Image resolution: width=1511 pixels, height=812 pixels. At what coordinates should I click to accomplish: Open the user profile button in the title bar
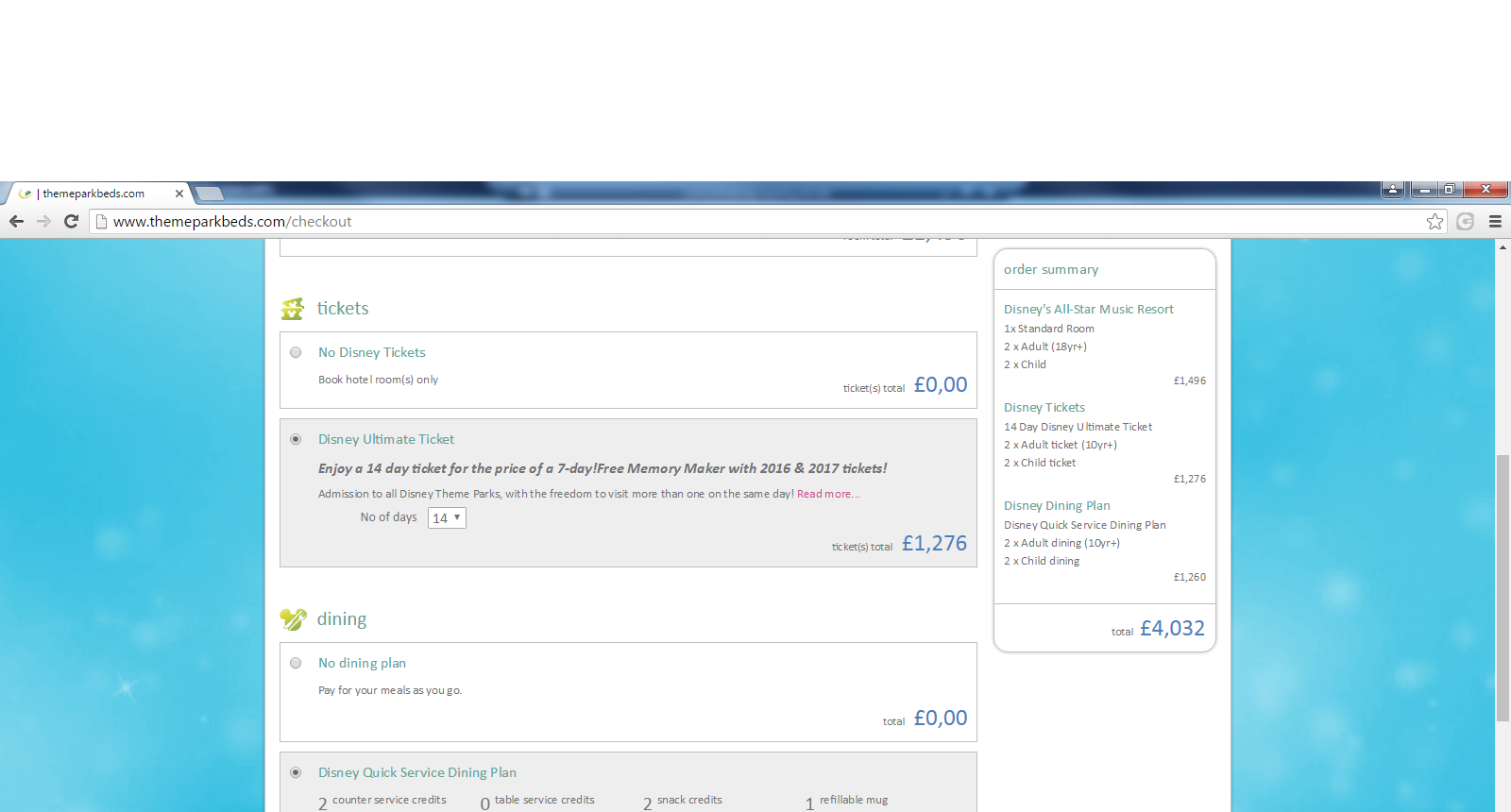1393,189
